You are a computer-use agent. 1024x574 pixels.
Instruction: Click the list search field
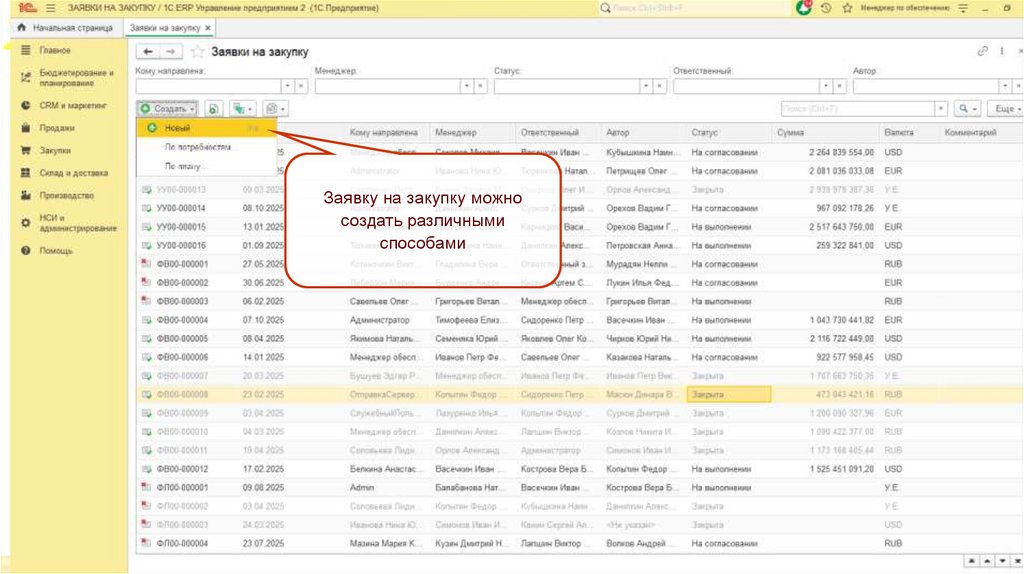coord(857,108)
